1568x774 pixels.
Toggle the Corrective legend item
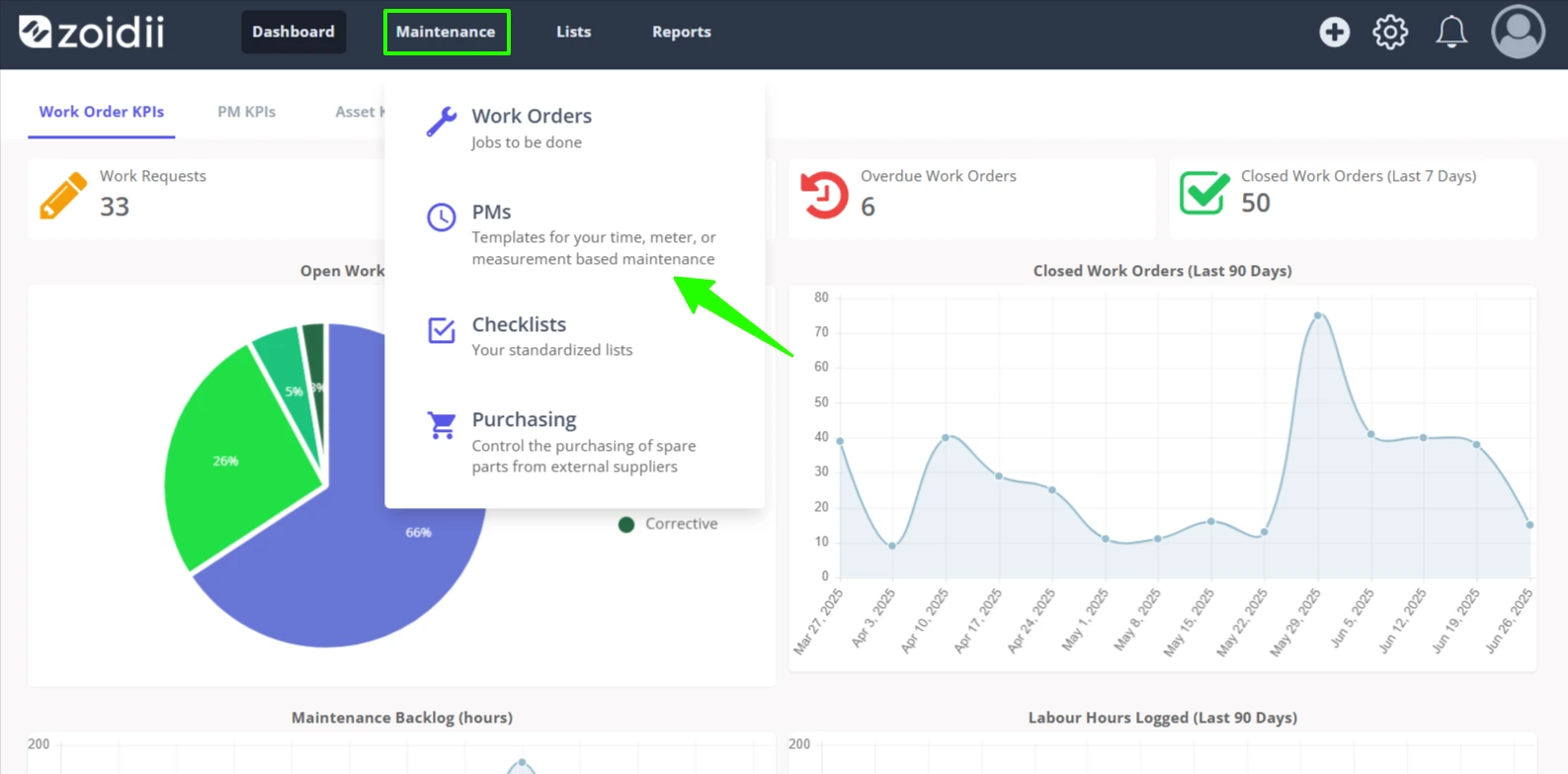tap(668, 524)
